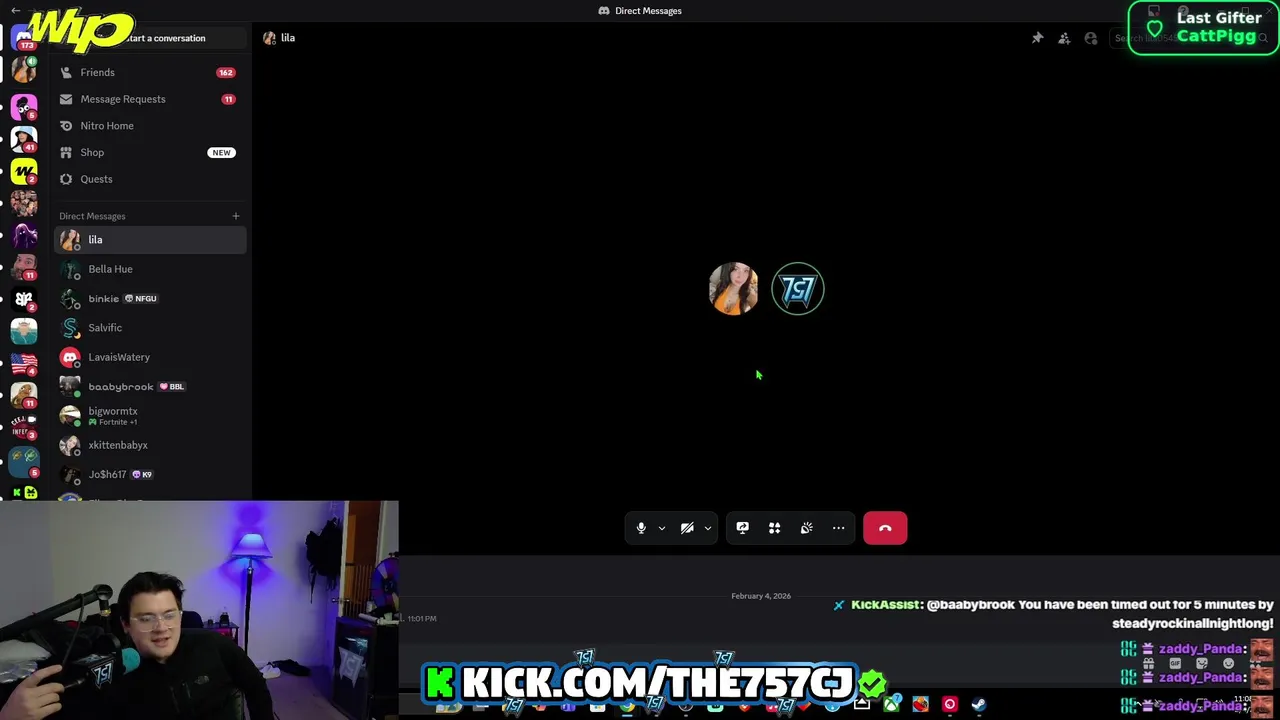
Task: Open Xbox app in taskbar
Action: click(x=891, y=705)
